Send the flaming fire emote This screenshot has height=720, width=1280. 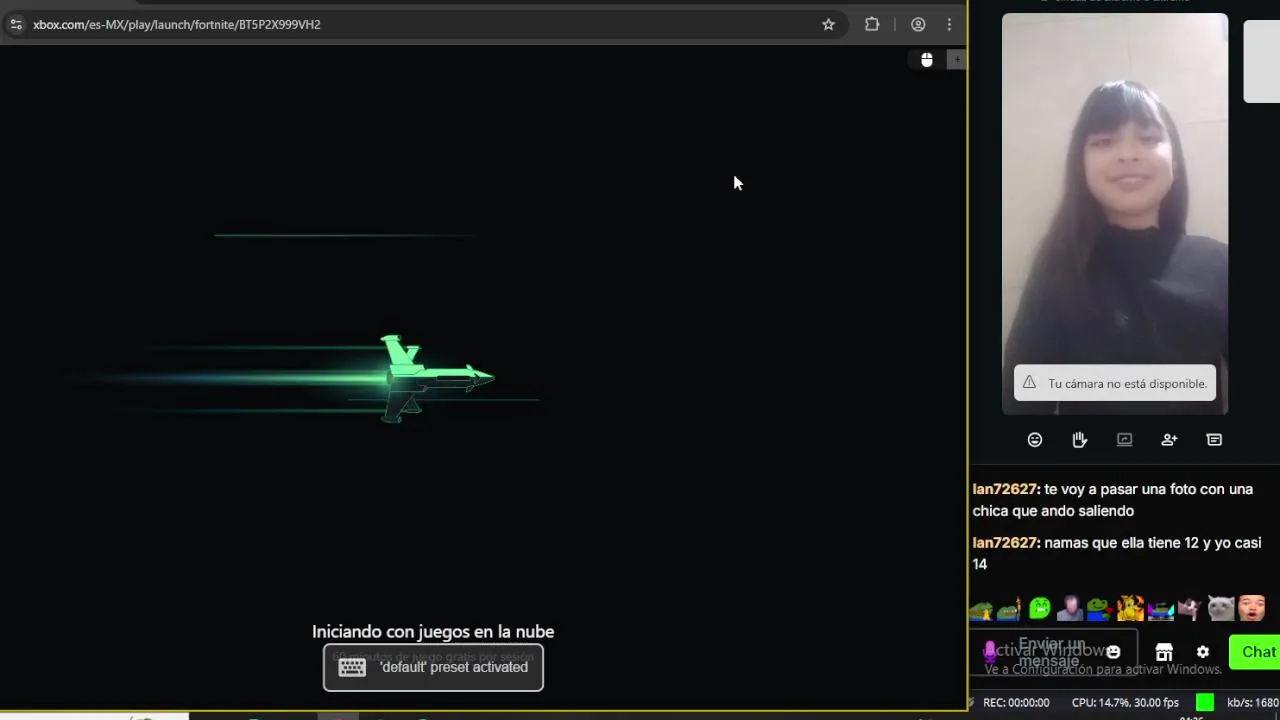1130,607
